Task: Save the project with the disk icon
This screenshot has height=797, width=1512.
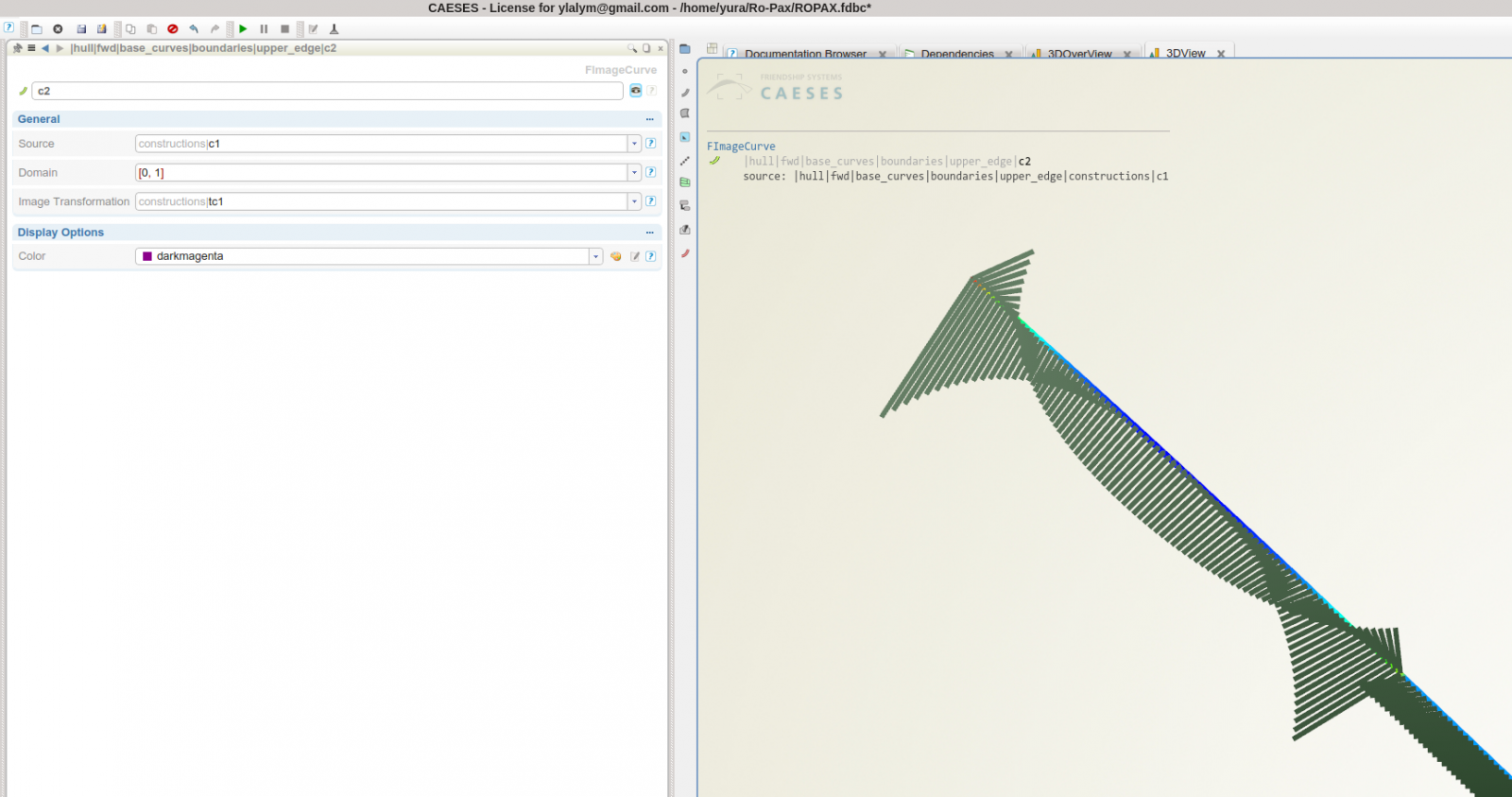Action: pos(81,29)
